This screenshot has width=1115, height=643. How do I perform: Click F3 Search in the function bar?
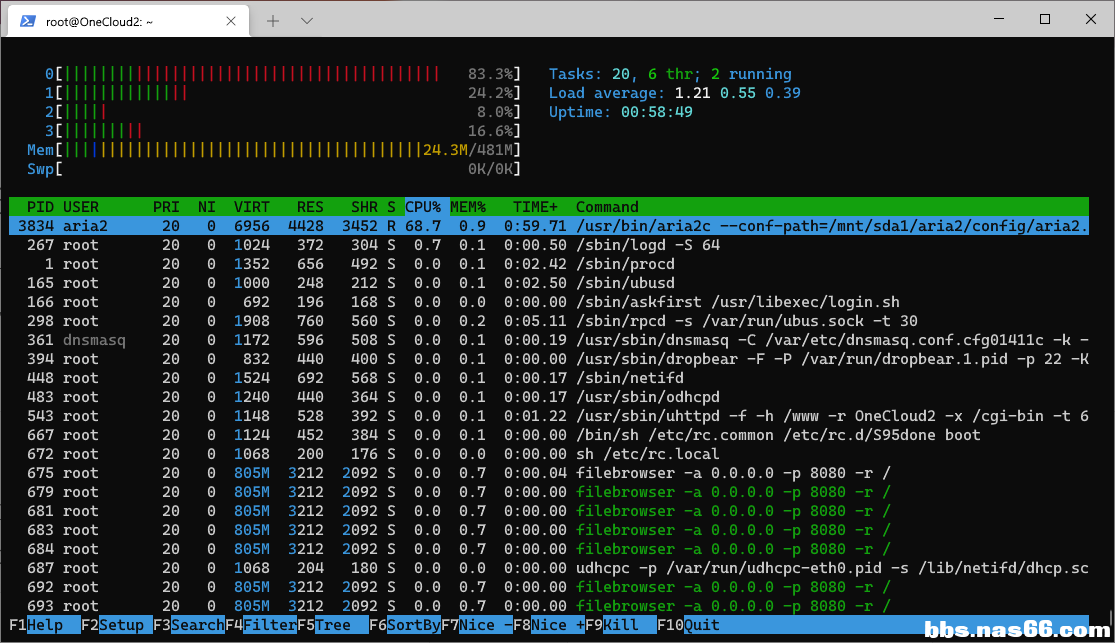[x=196, y=625]
